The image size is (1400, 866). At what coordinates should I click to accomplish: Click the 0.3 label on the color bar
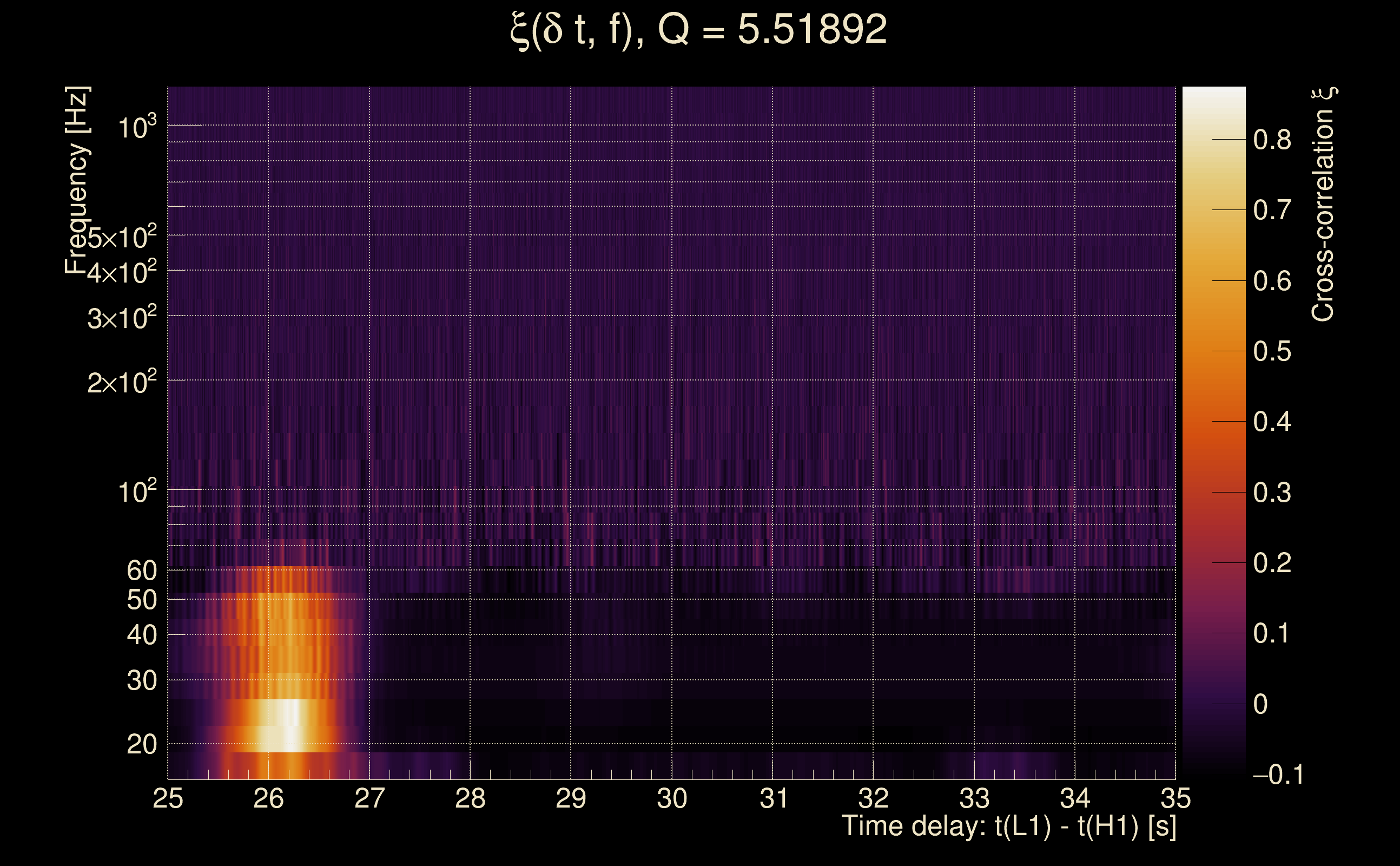(x=1272, y=493)
